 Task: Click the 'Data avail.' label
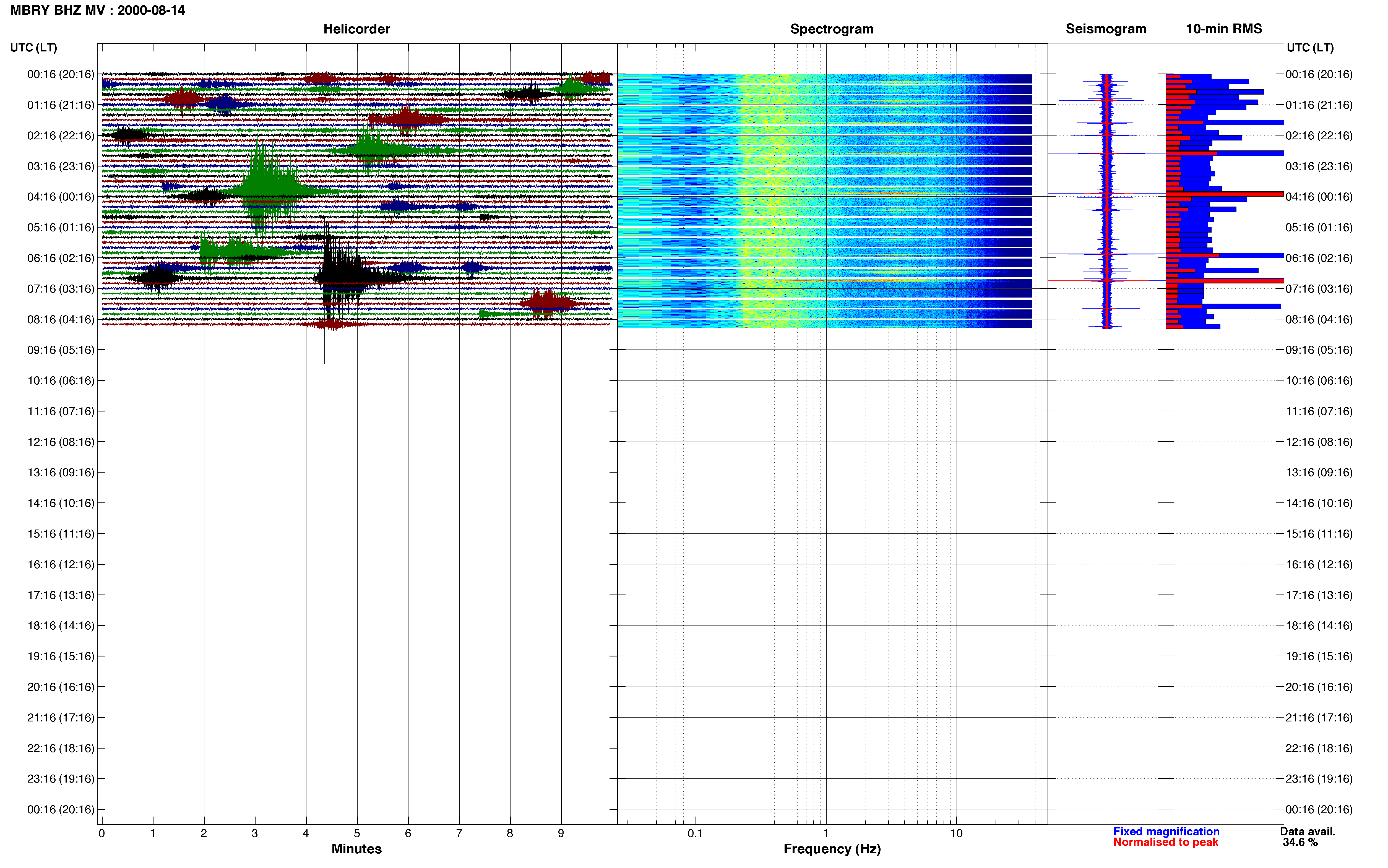pyautogui.click(x=1308, y=831)
